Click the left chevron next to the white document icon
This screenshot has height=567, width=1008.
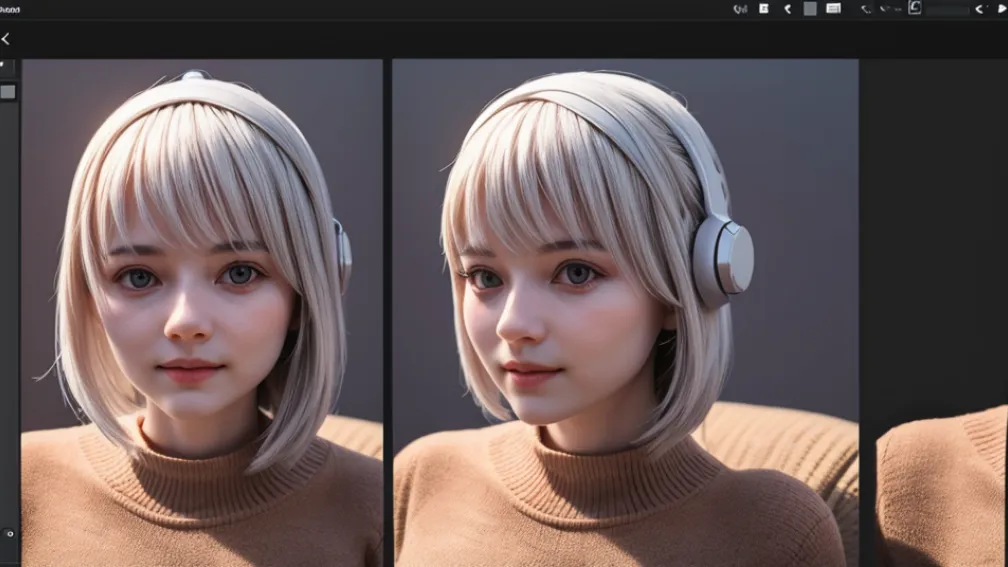point(788,8)
